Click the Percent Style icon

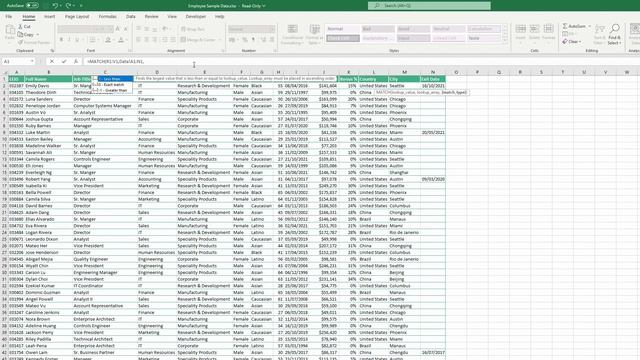coord(244,40)
